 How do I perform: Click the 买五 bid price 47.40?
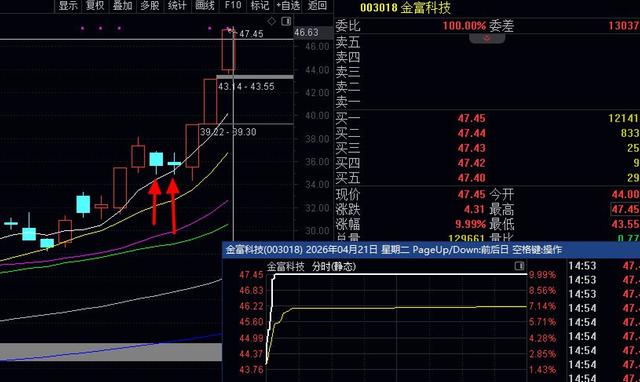(471, 178)
